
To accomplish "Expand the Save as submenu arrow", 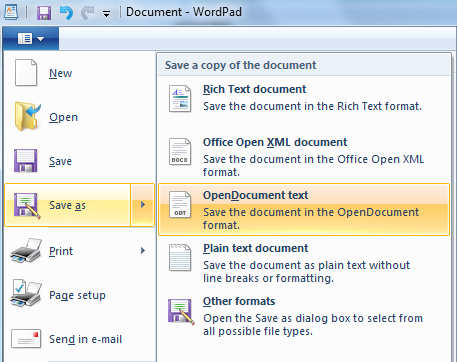I will pos(143,205).
